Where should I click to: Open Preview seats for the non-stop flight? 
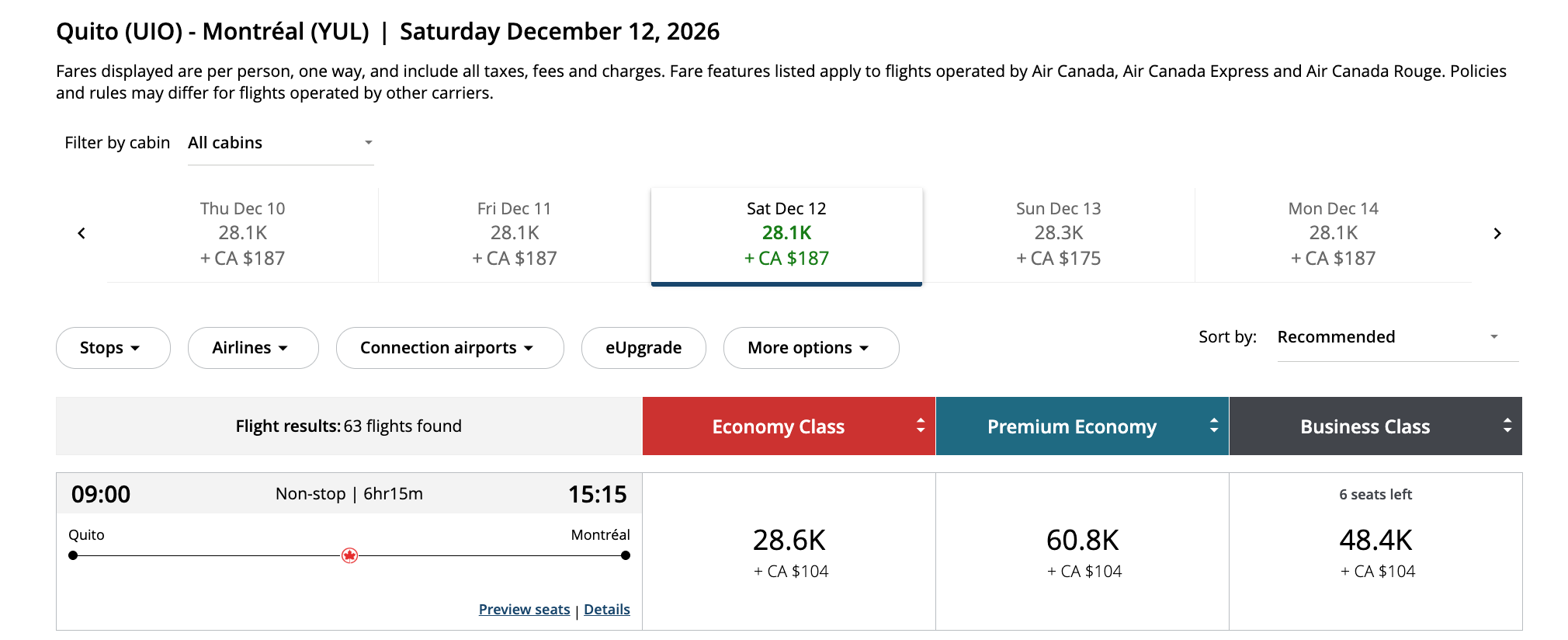[x=524, y=609]
